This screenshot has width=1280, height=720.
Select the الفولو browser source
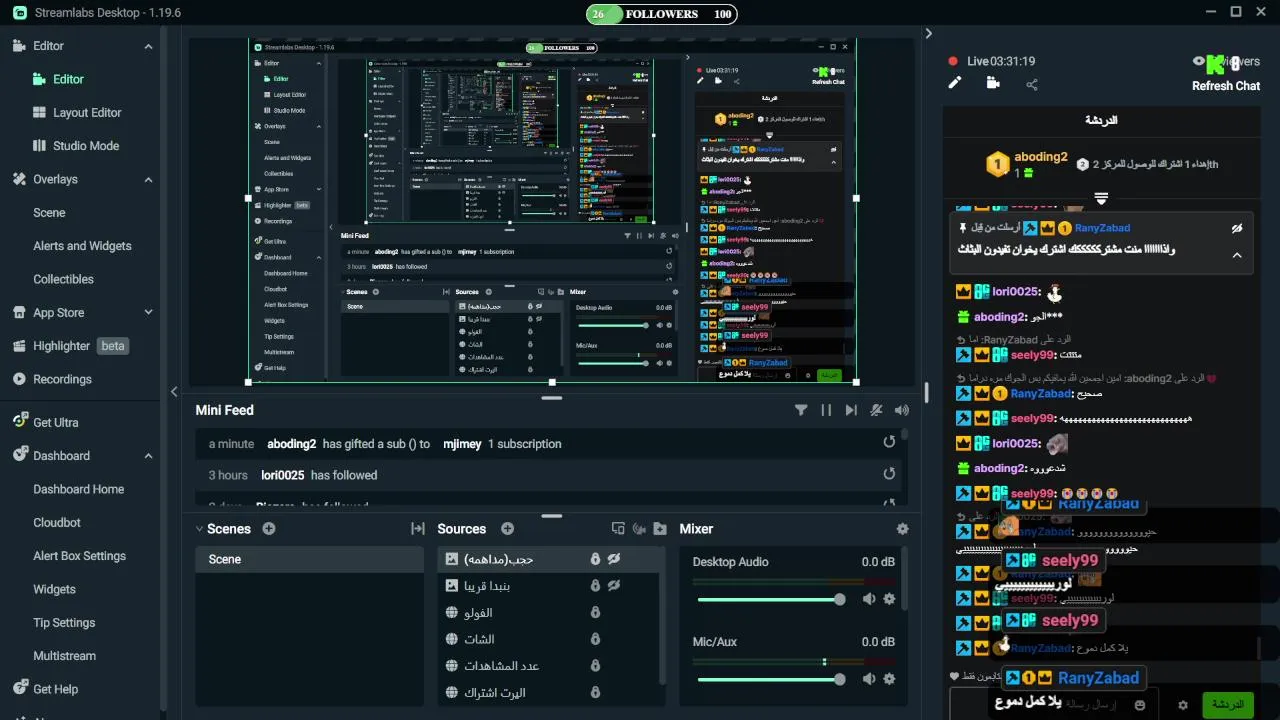(x=548, y=612)
